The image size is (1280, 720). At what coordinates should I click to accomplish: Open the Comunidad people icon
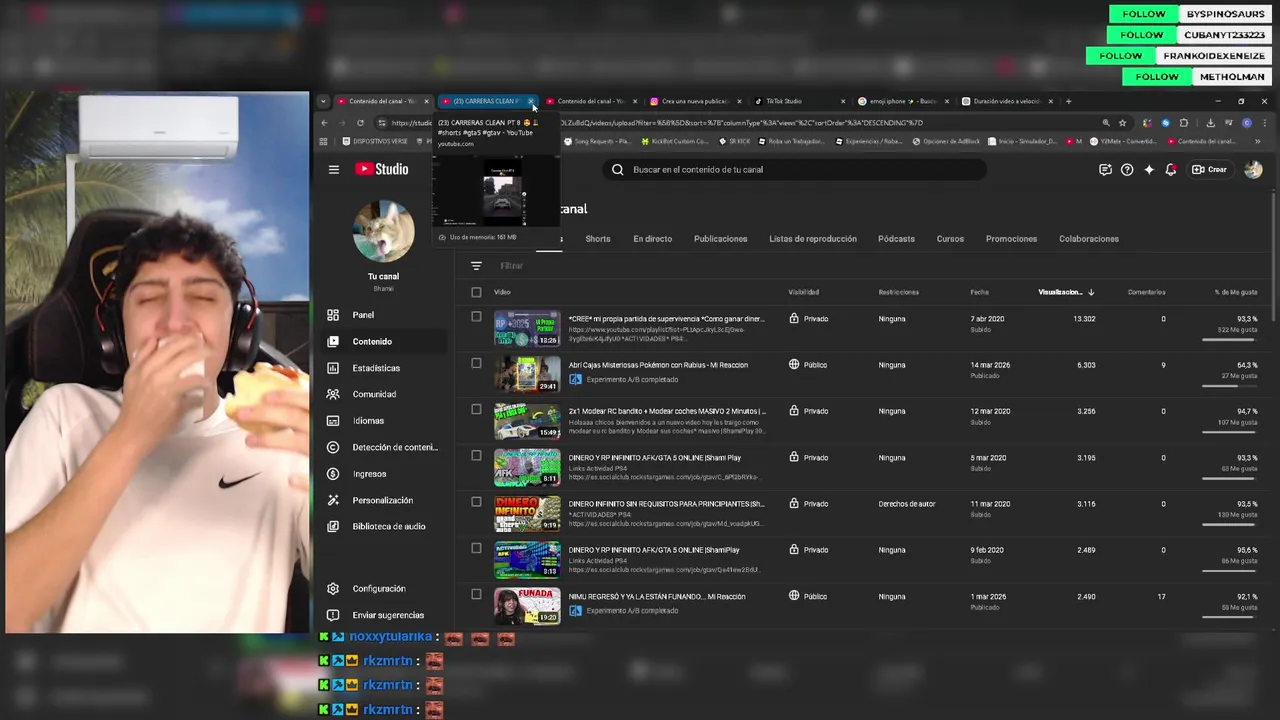[333, 394]
